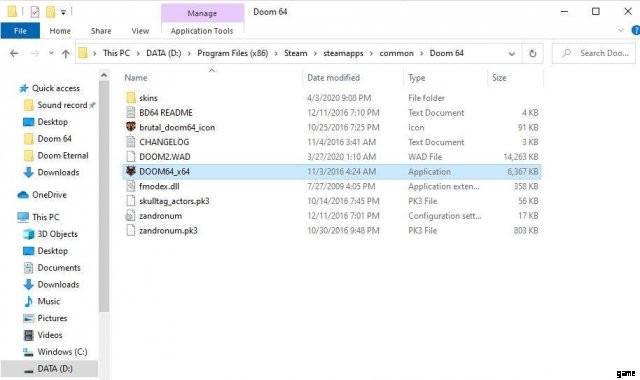Click the Steam breadcrumb
The image size is (640, 380).
tap(296, 53)
